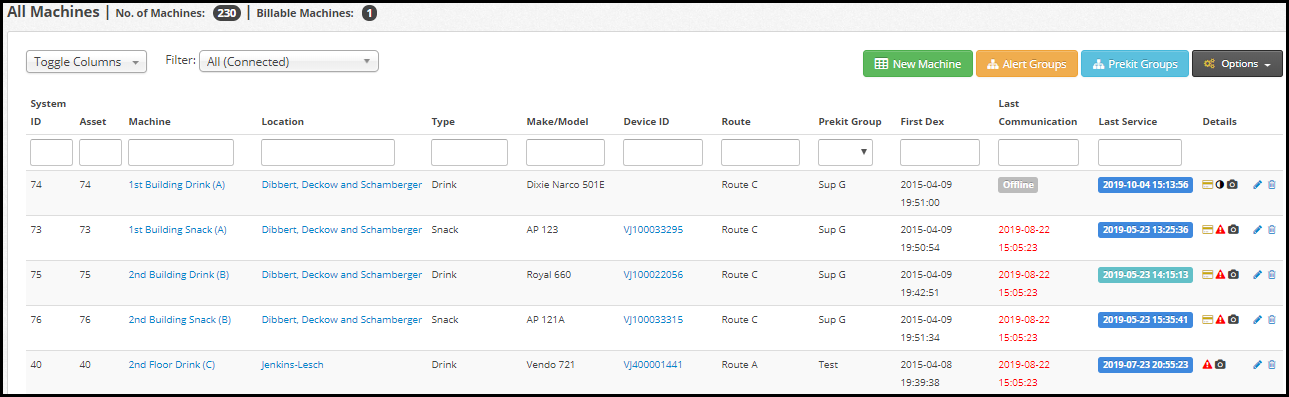The width and height of the screenshot is (1289, 397).
Task: Click the 2019-05-23 14:15:13 teal service badge
Action: 1145,275
